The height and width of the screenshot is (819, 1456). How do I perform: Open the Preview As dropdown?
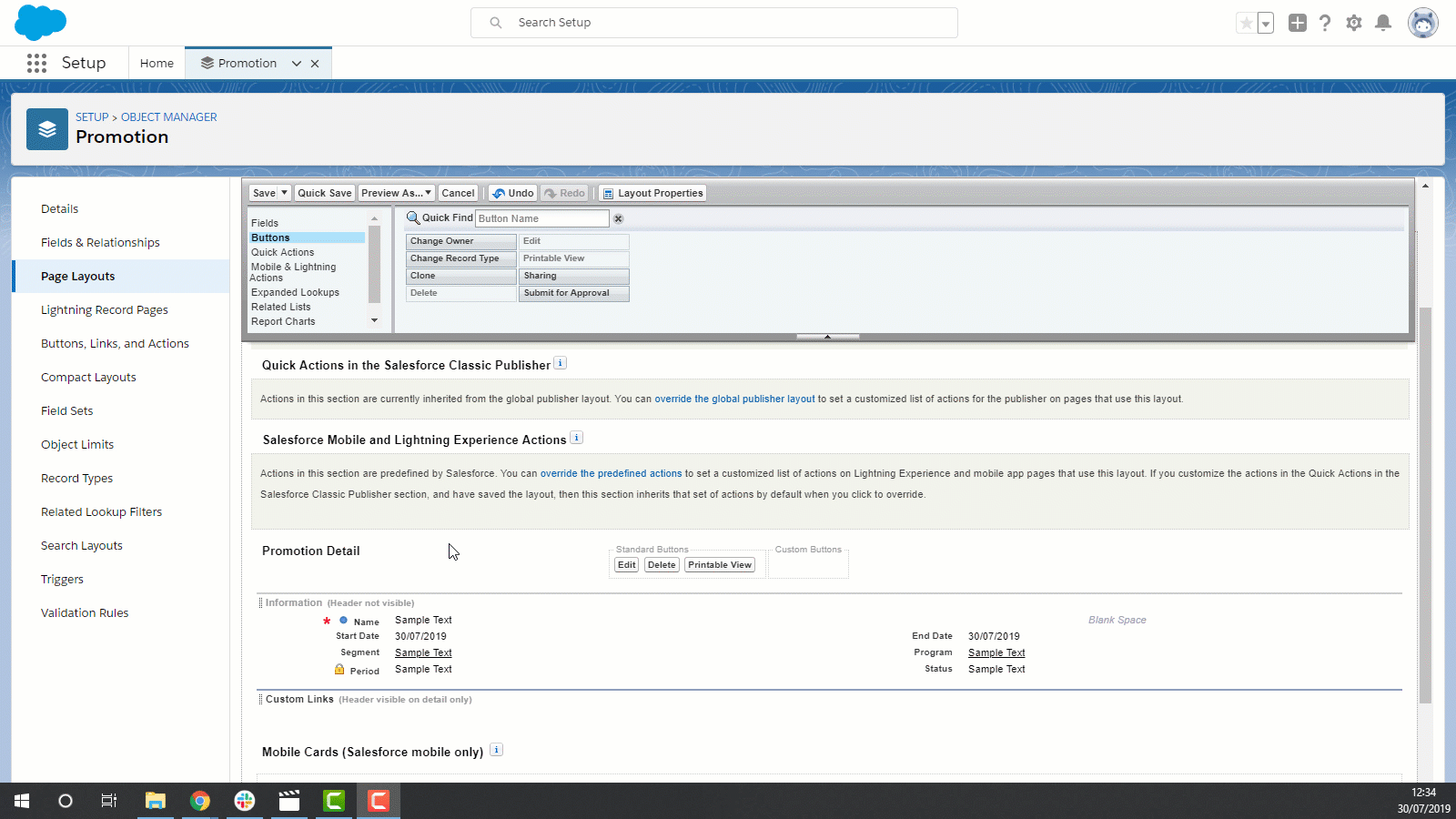(x=396, y=193)
